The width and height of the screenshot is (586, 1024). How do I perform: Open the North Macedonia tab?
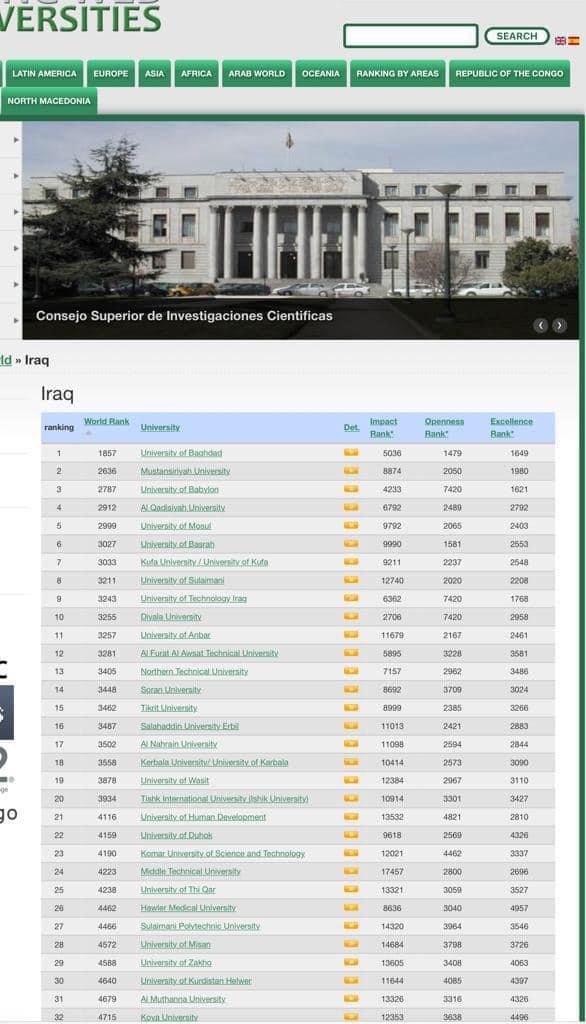49,101
